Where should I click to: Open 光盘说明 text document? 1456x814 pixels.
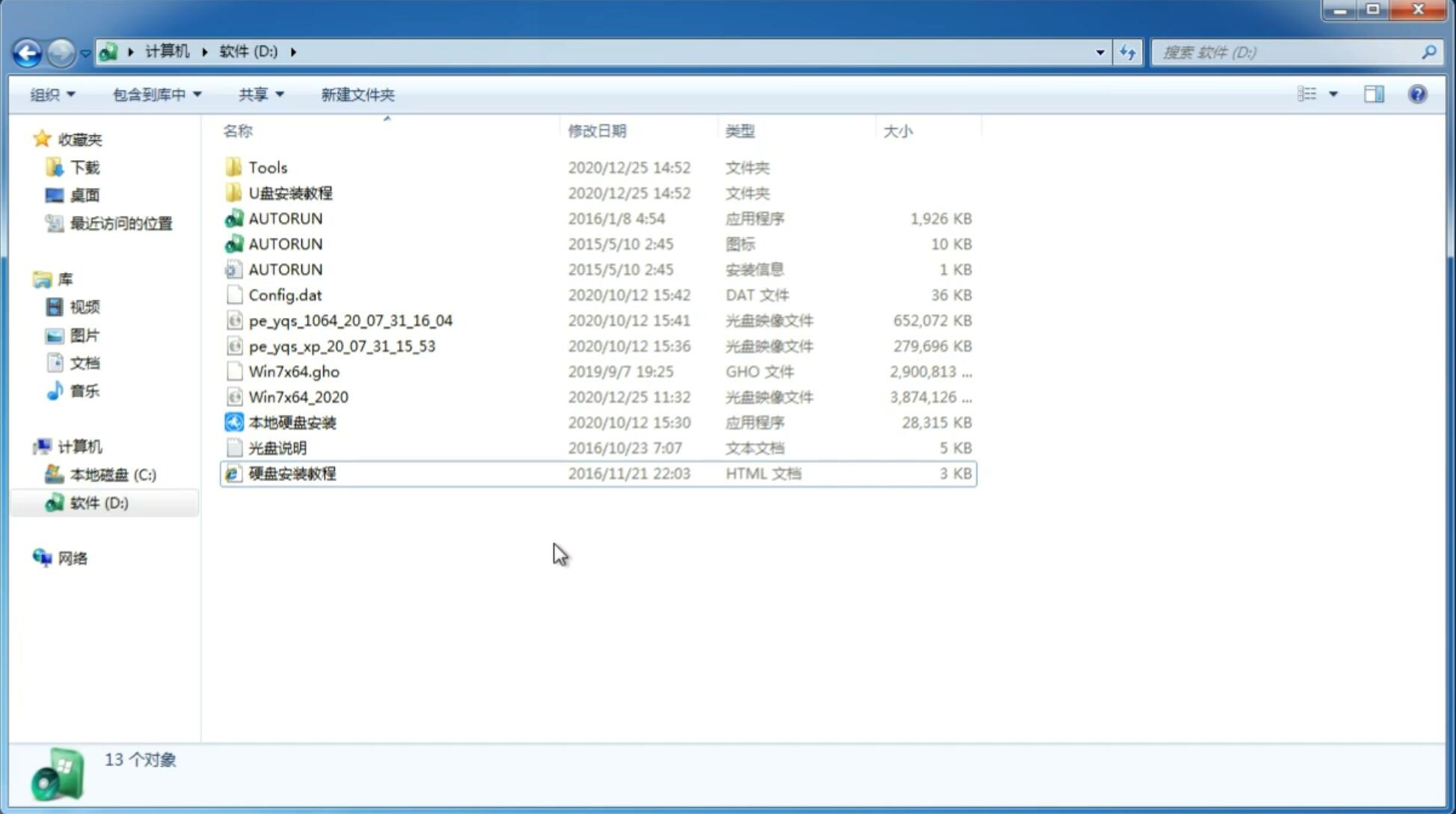point(277,447)
